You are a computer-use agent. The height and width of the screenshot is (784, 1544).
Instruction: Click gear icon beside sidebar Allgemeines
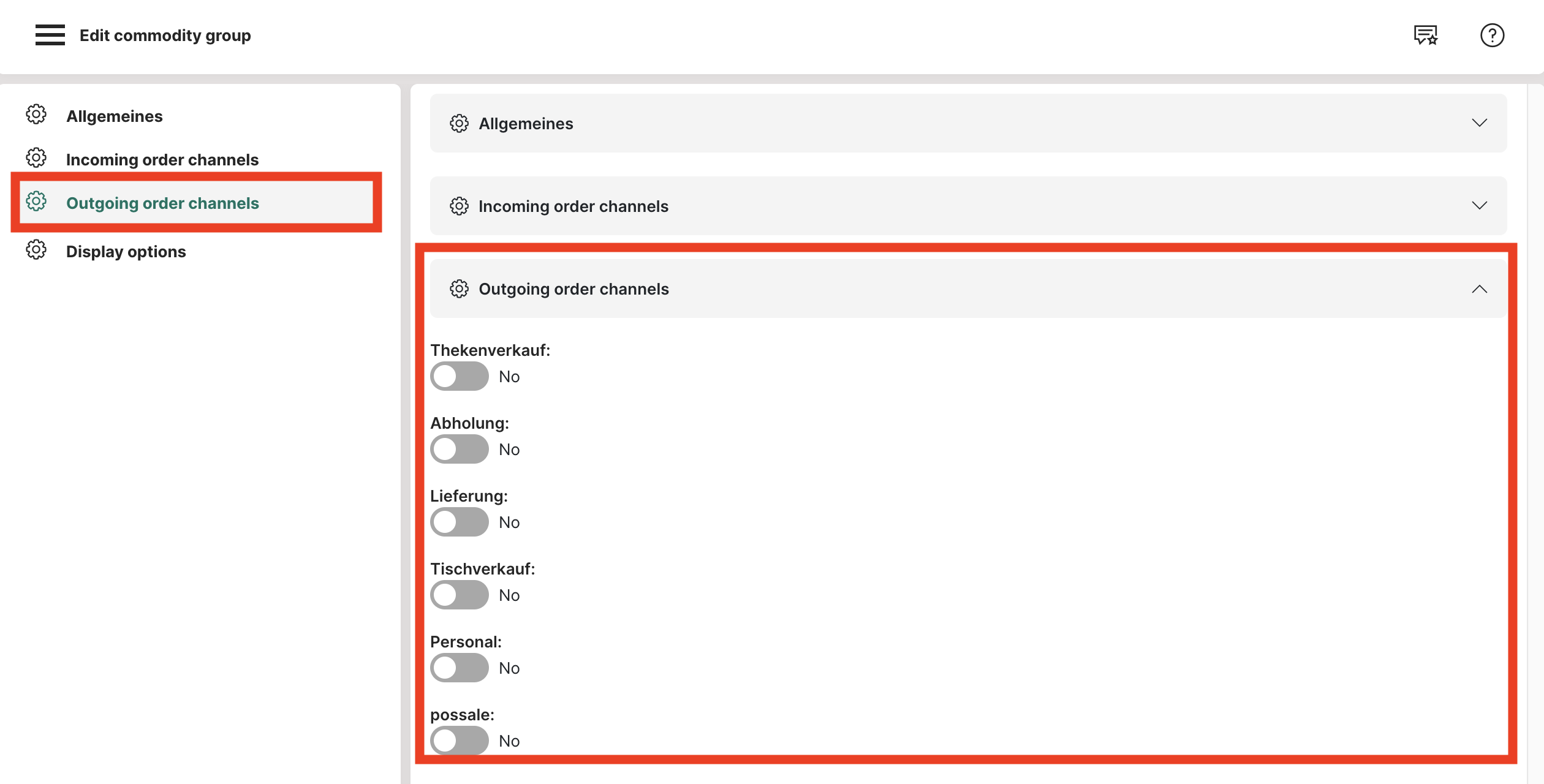pyautogui.click(x=36, y=115)
